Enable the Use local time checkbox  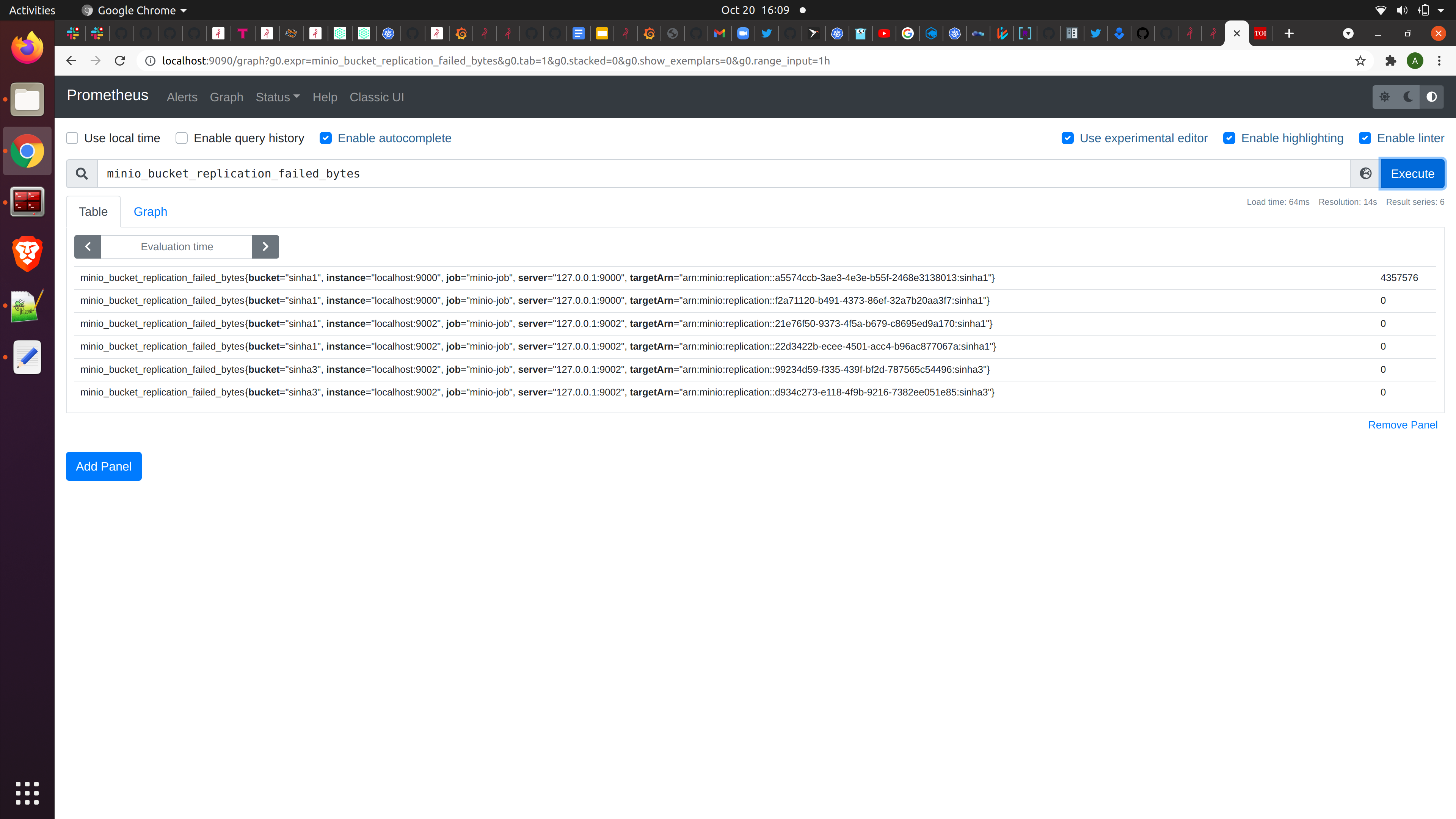point(72,138)
